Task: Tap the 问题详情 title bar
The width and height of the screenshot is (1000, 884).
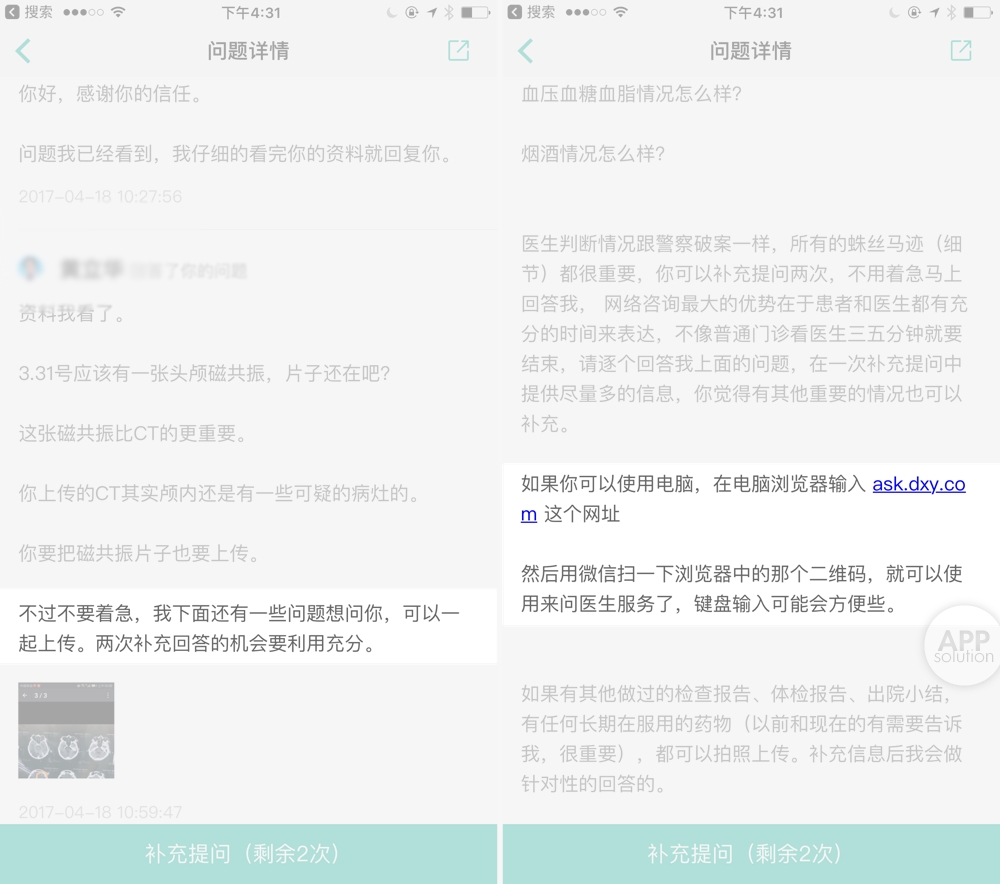Action: (249, 51)
